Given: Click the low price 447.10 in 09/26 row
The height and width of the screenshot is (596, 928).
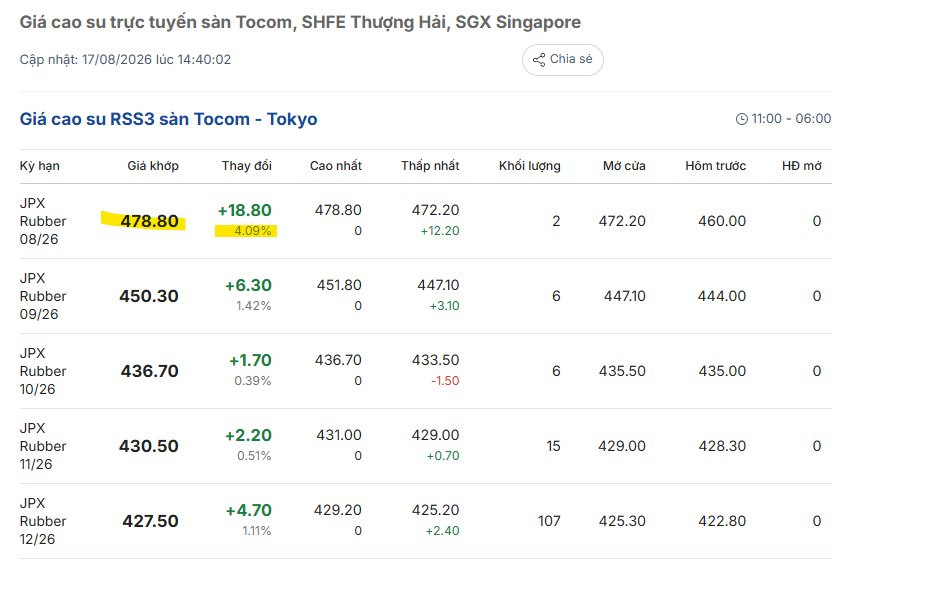Looking at the screenshot, I should 439,285.
